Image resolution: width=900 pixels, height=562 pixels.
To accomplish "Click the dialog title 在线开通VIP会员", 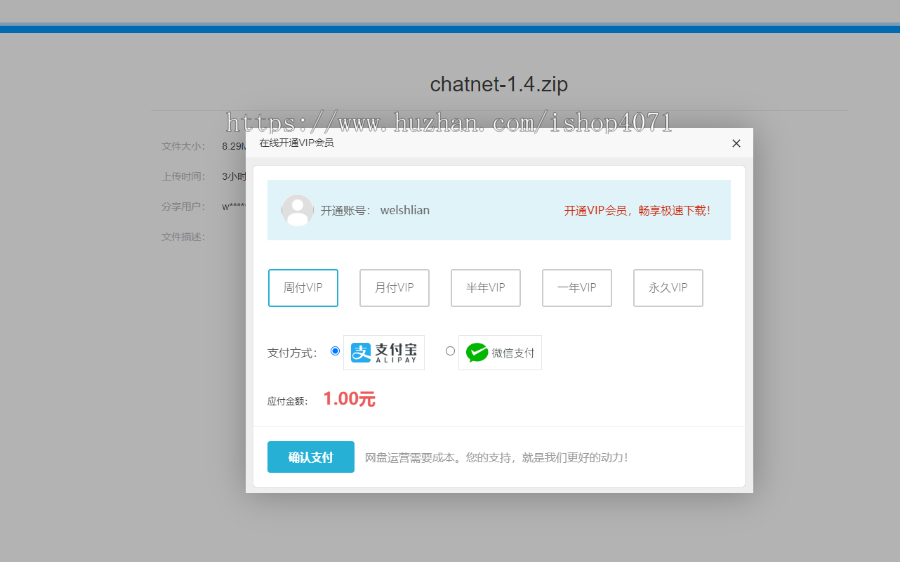I will pos(297,143).
